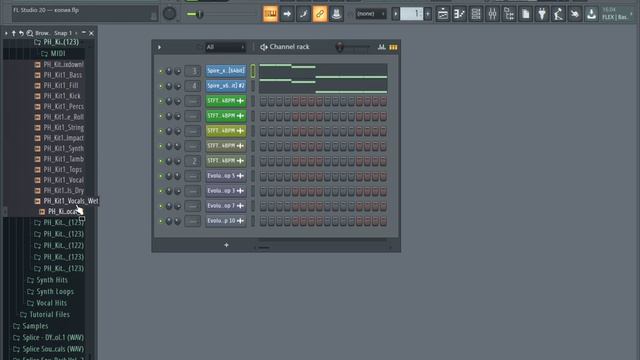
Task: Click the browser search magnifier icon
Action: (x=29, y=33)
